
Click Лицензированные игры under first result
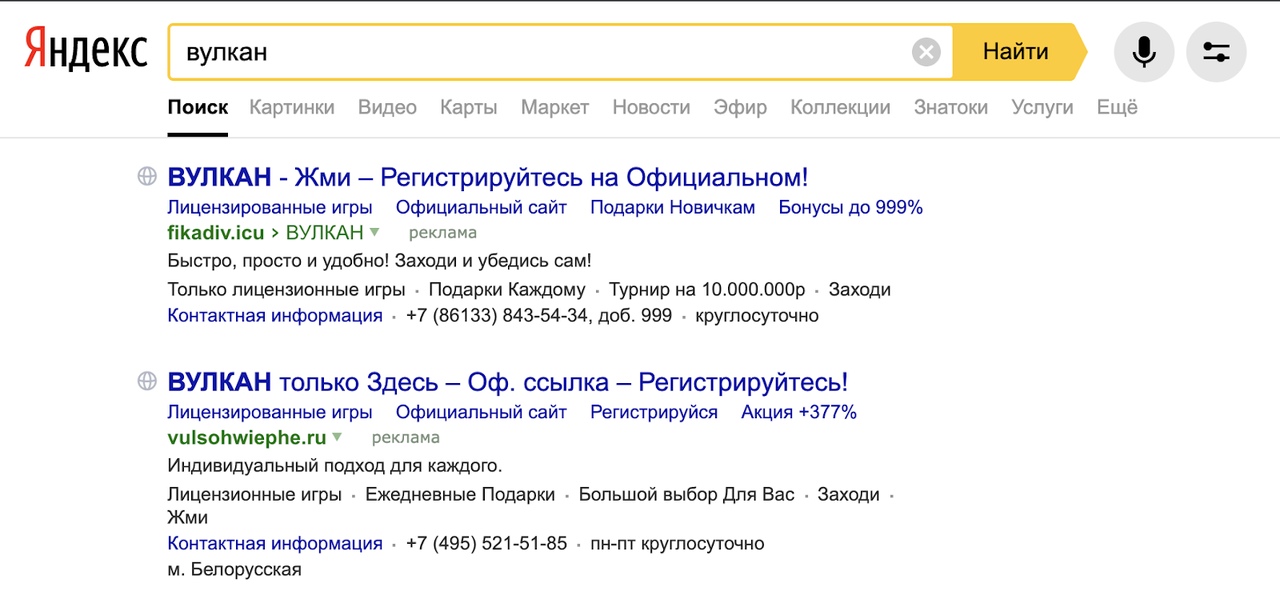(270, 208)
